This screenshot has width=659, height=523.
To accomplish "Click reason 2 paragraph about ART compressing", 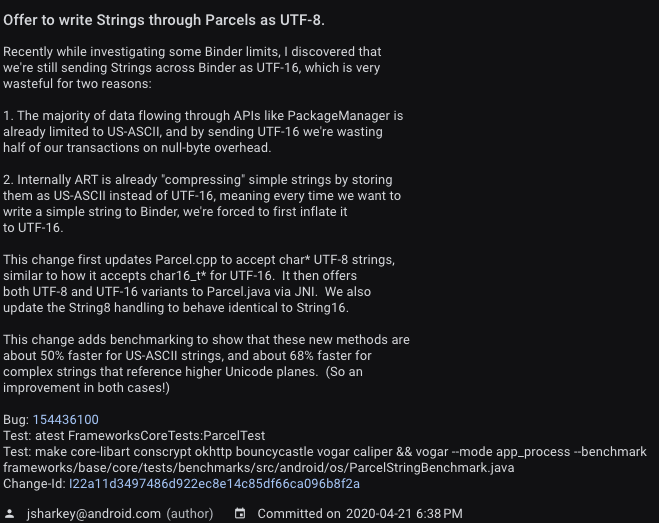I will [x=202, y=204].
